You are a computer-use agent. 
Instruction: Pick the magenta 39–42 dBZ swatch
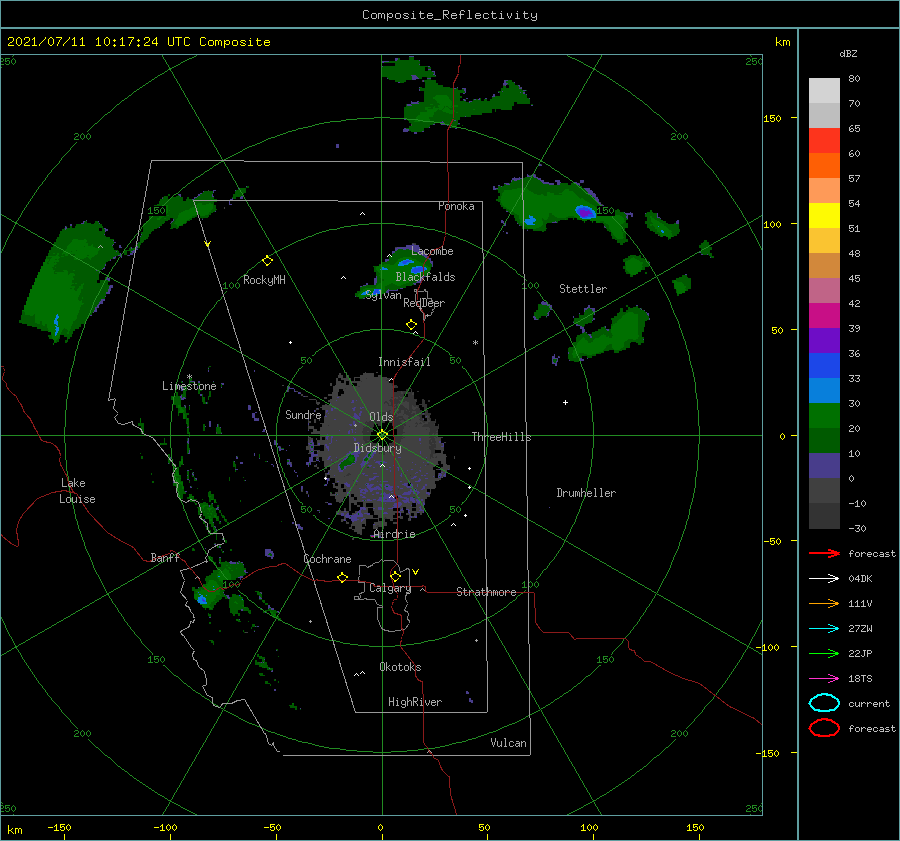pos(824,315)
